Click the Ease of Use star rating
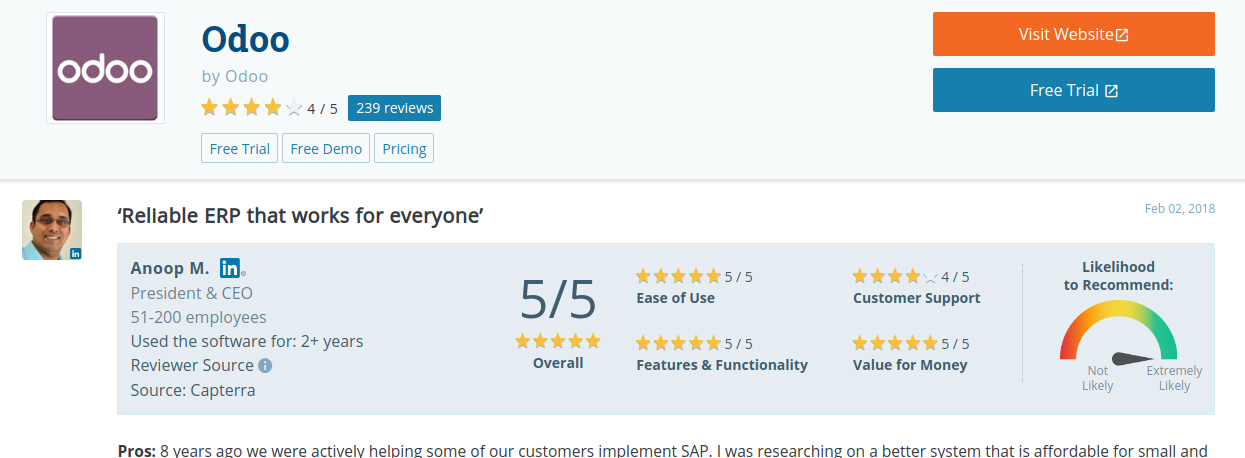1245x458 pixels. (x=678, y=276)
